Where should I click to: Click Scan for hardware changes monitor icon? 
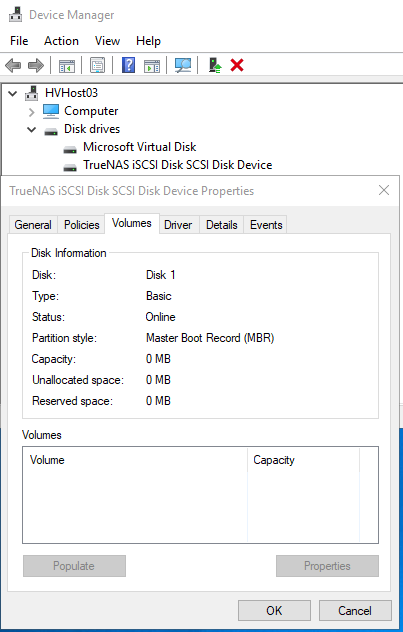pos(183,65)
